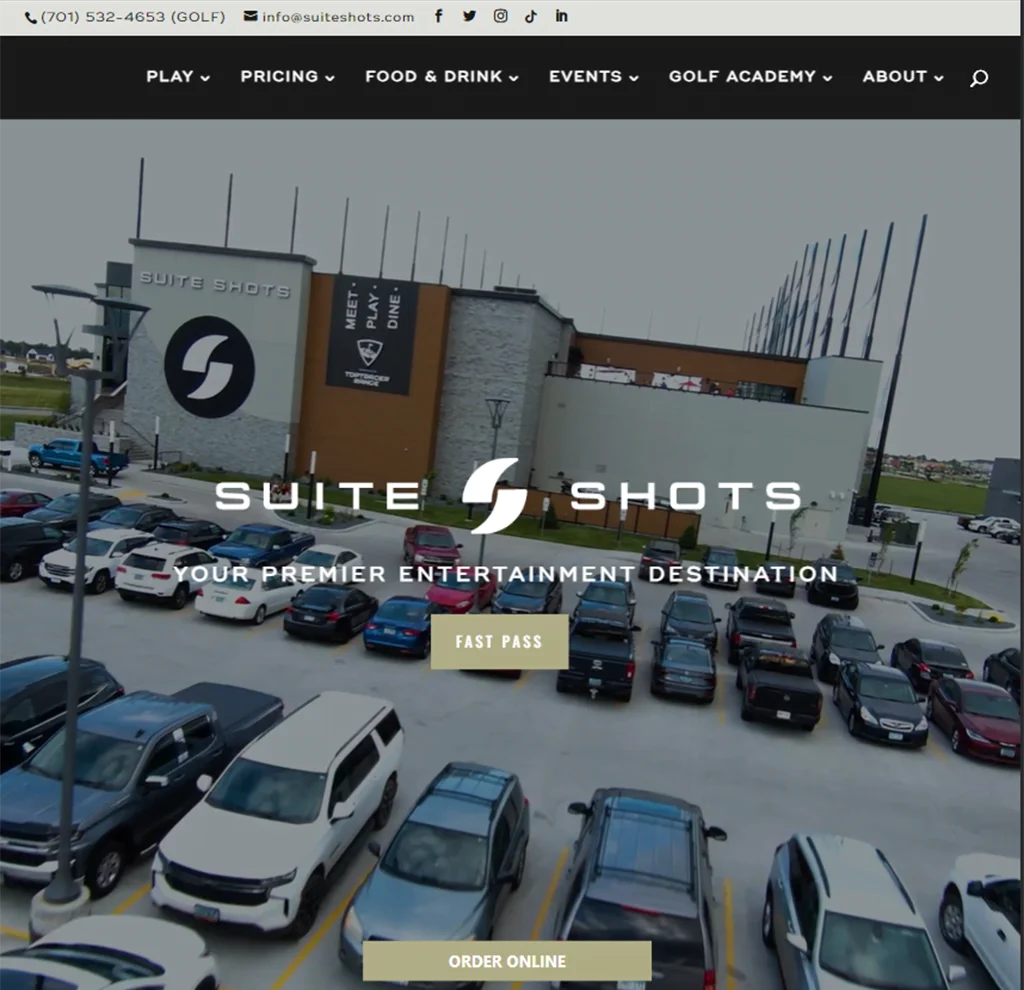Click 'YOUR PREMIER ENTERTAINMENT DESTINATION' tagline
This screenshot has height=990, width=1024.
(505, 574)
